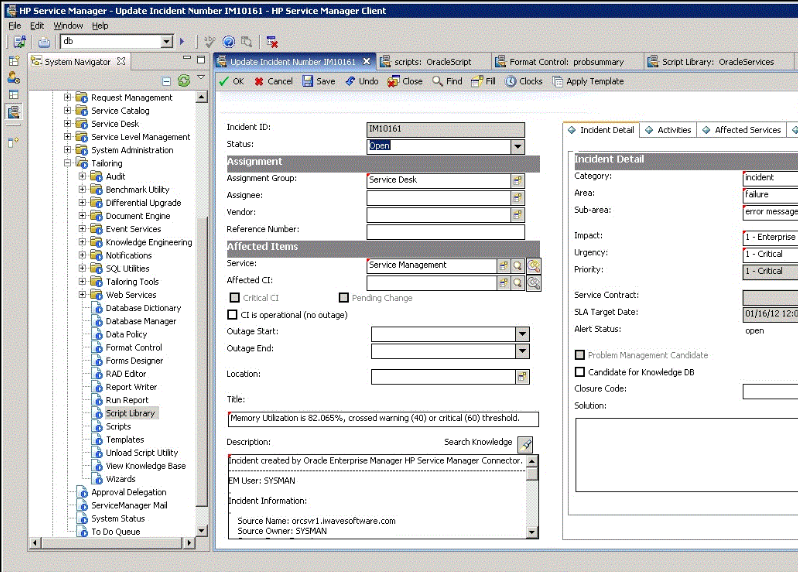Click the navigator horizontal scrollbar
The image size is (798, 572).
point(112,543)
